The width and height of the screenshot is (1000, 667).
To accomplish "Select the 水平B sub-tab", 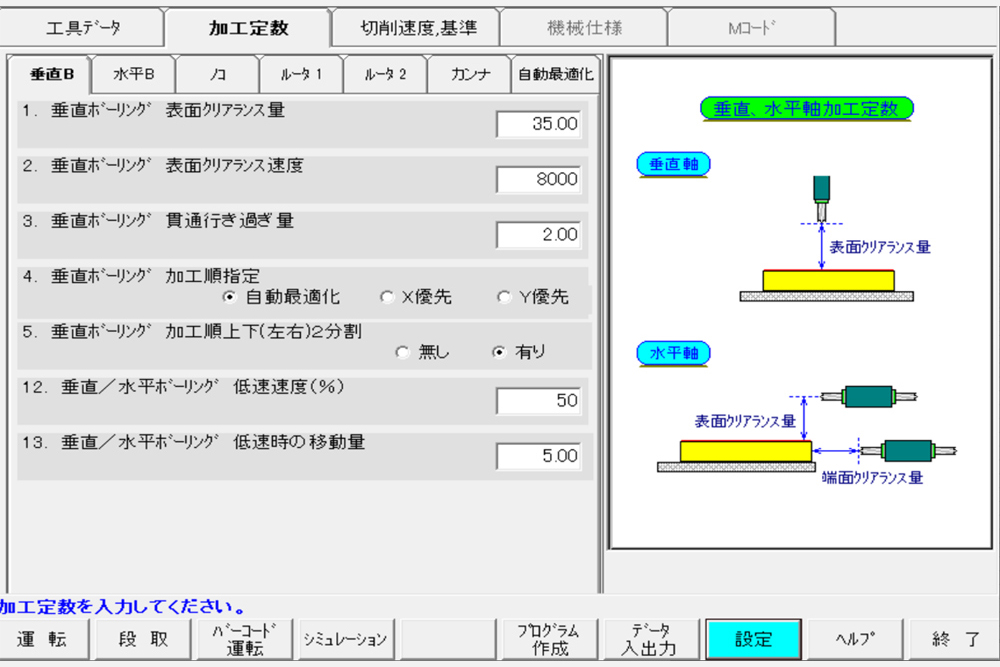I will click(x=133, y=75).
